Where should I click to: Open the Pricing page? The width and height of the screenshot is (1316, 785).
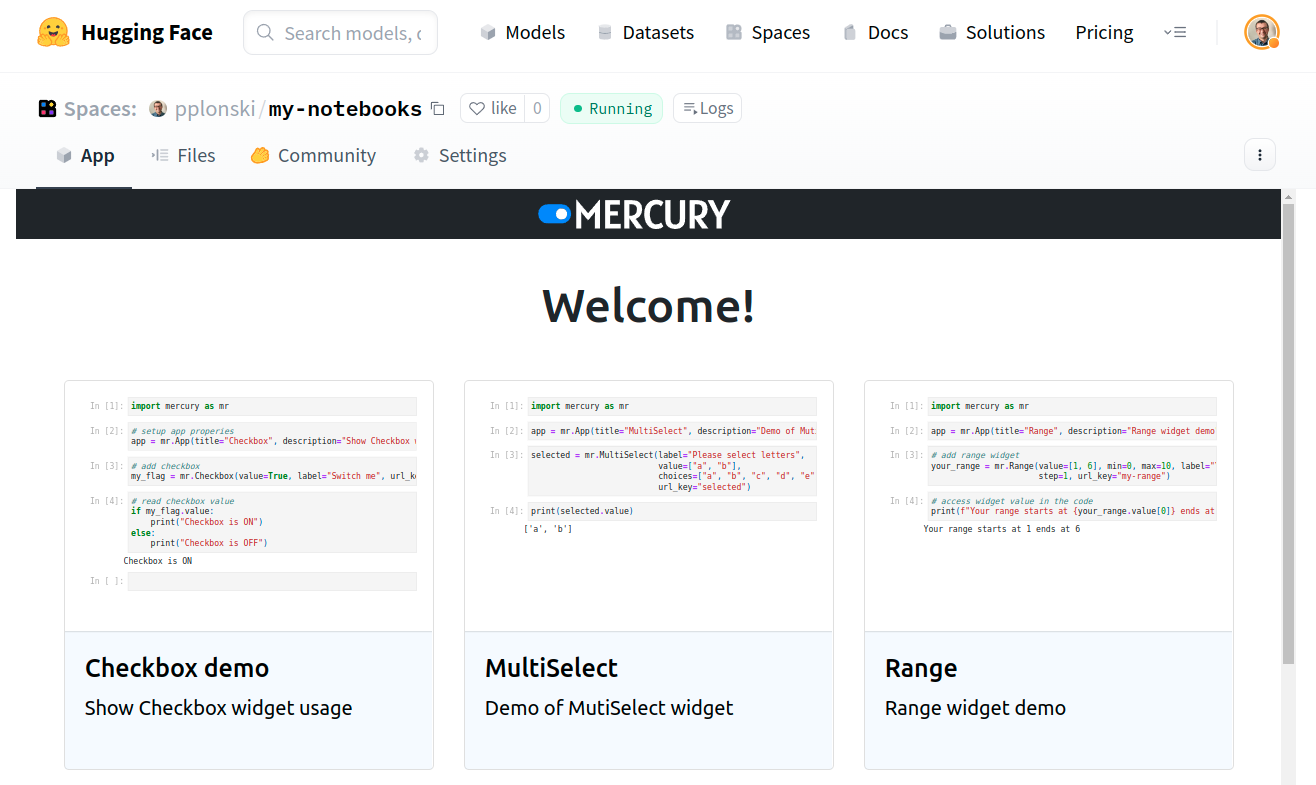[1104, 32]
